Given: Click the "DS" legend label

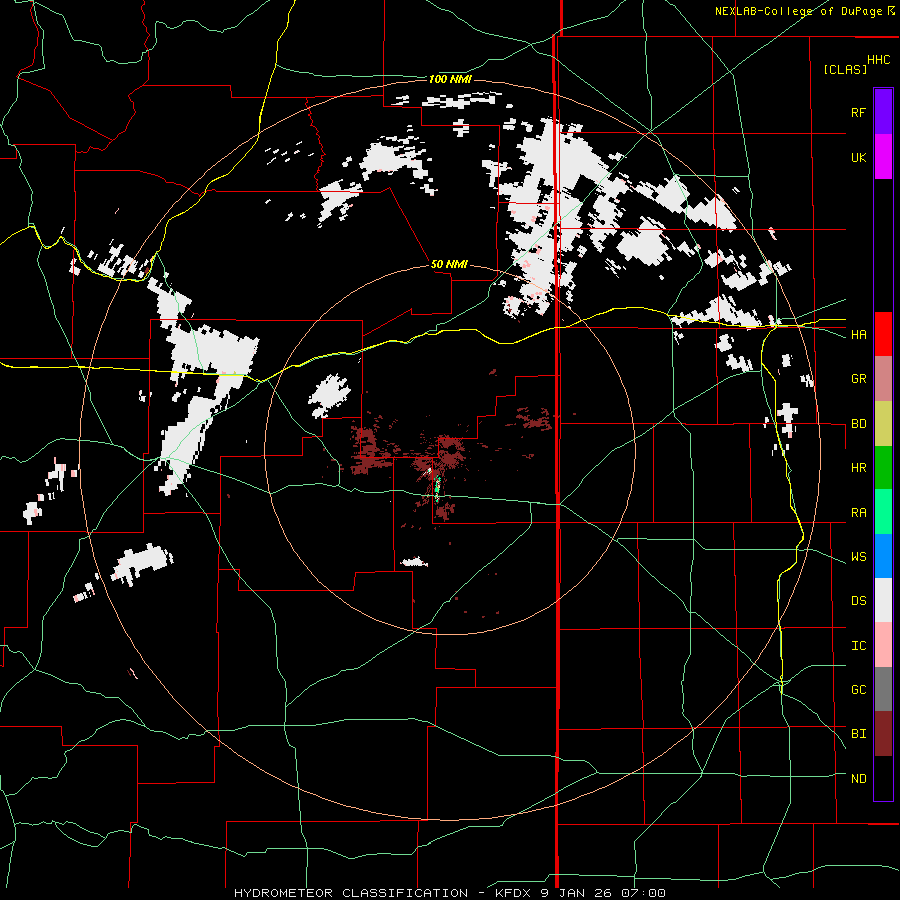Looking at the screenshot, I should 858,601.
